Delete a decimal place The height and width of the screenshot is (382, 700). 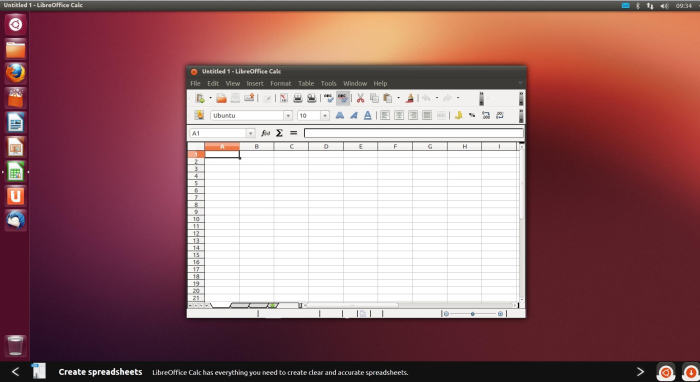click(x=500, y=116)
